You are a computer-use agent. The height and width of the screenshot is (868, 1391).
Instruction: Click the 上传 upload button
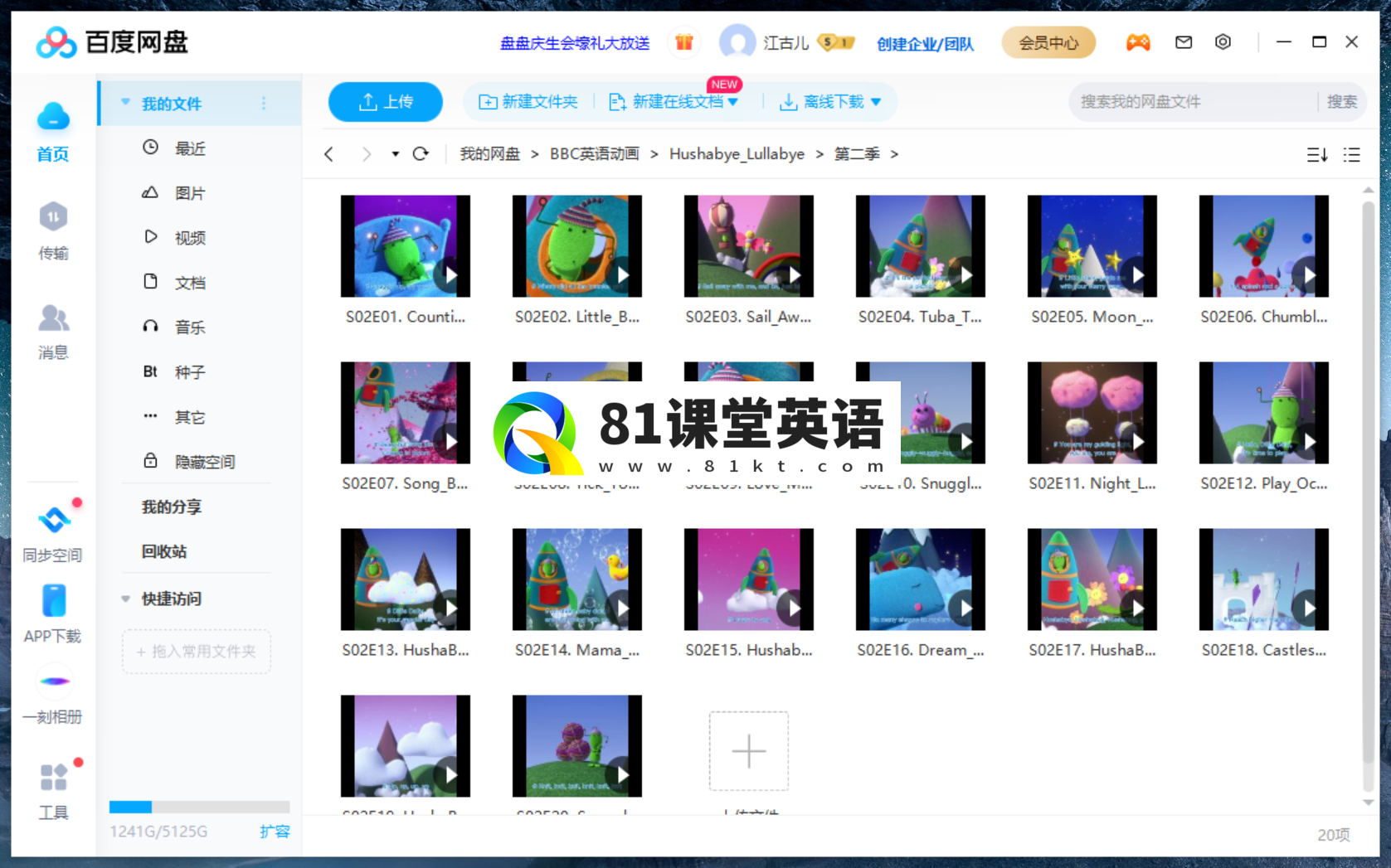click(x=386, y=102)
